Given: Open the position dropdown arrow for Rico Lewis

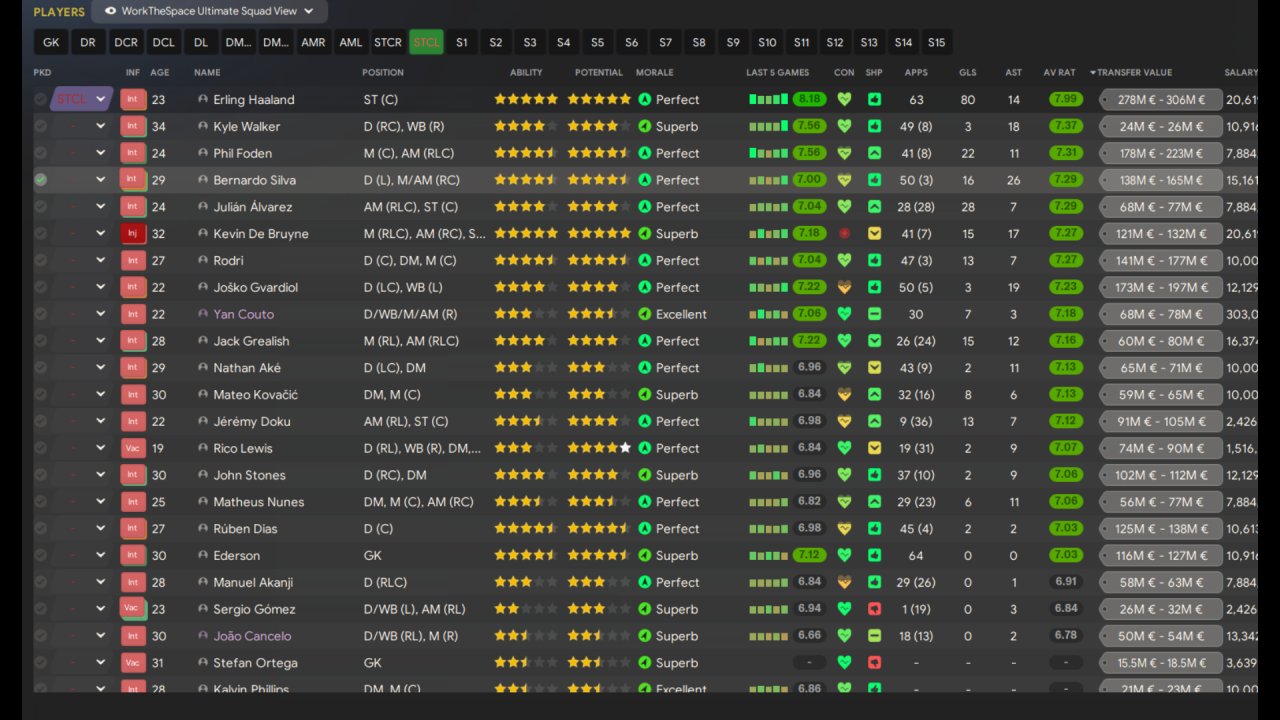Looking at the screenshot, I should (x=100, y=448).
